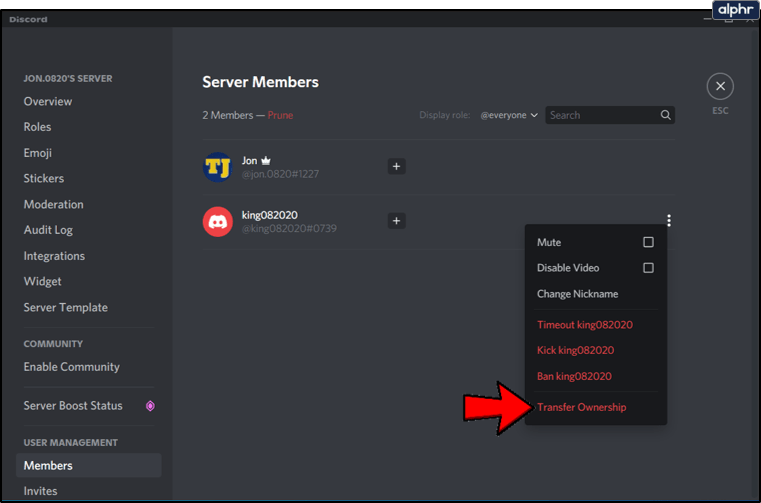
Task: Select Transfer Ownership from context menu
Action: (x=581, y=407)
